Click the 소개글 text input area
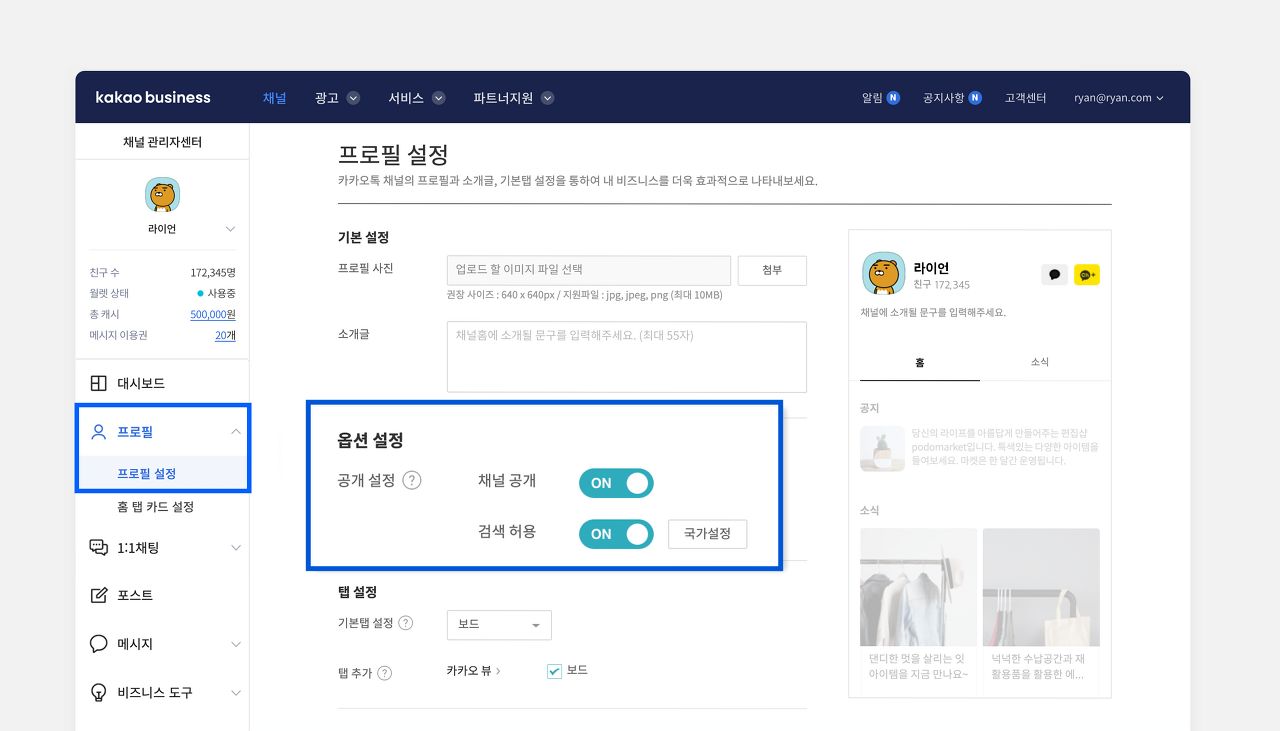 click(x=627, y=357)
